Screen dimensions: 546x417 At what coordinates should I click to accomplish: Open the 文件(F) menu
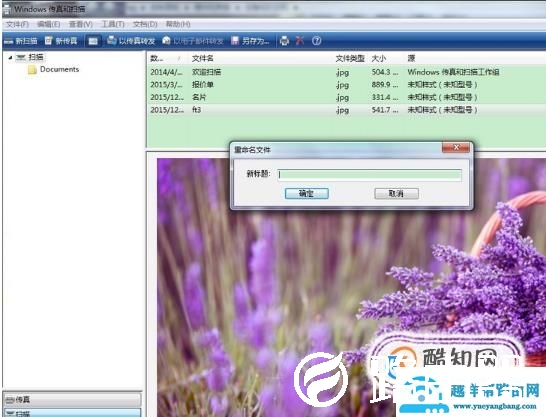[x=17, y=24]
